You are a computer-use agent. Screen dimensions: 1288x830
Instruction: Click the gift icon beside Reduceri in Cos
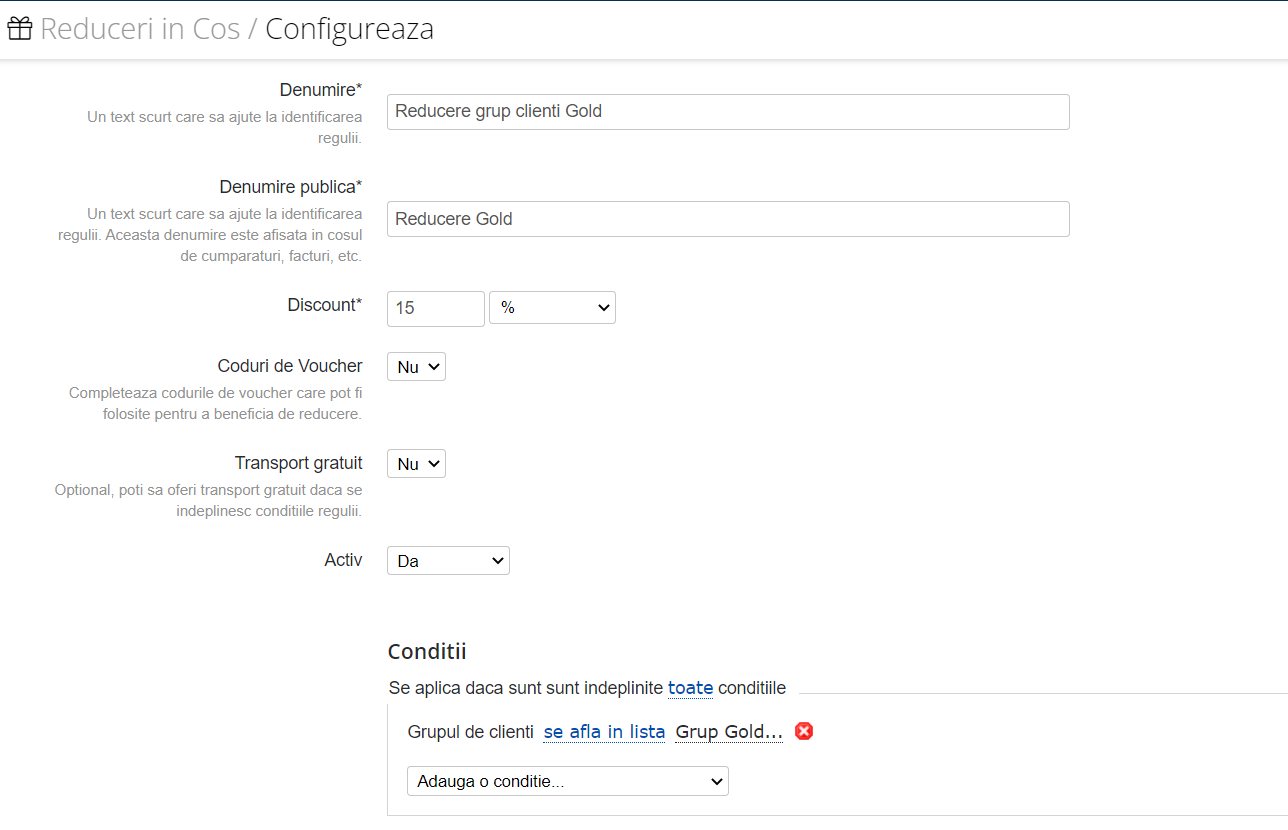coord(20,28)
